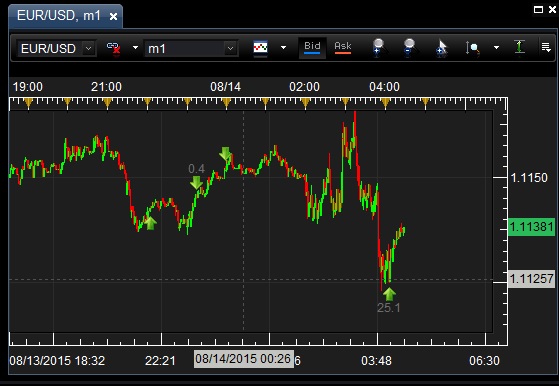This screenshot has width=559, height=386.
Task: Open the toolbar overflow options icon
Action: pos(546,47)
